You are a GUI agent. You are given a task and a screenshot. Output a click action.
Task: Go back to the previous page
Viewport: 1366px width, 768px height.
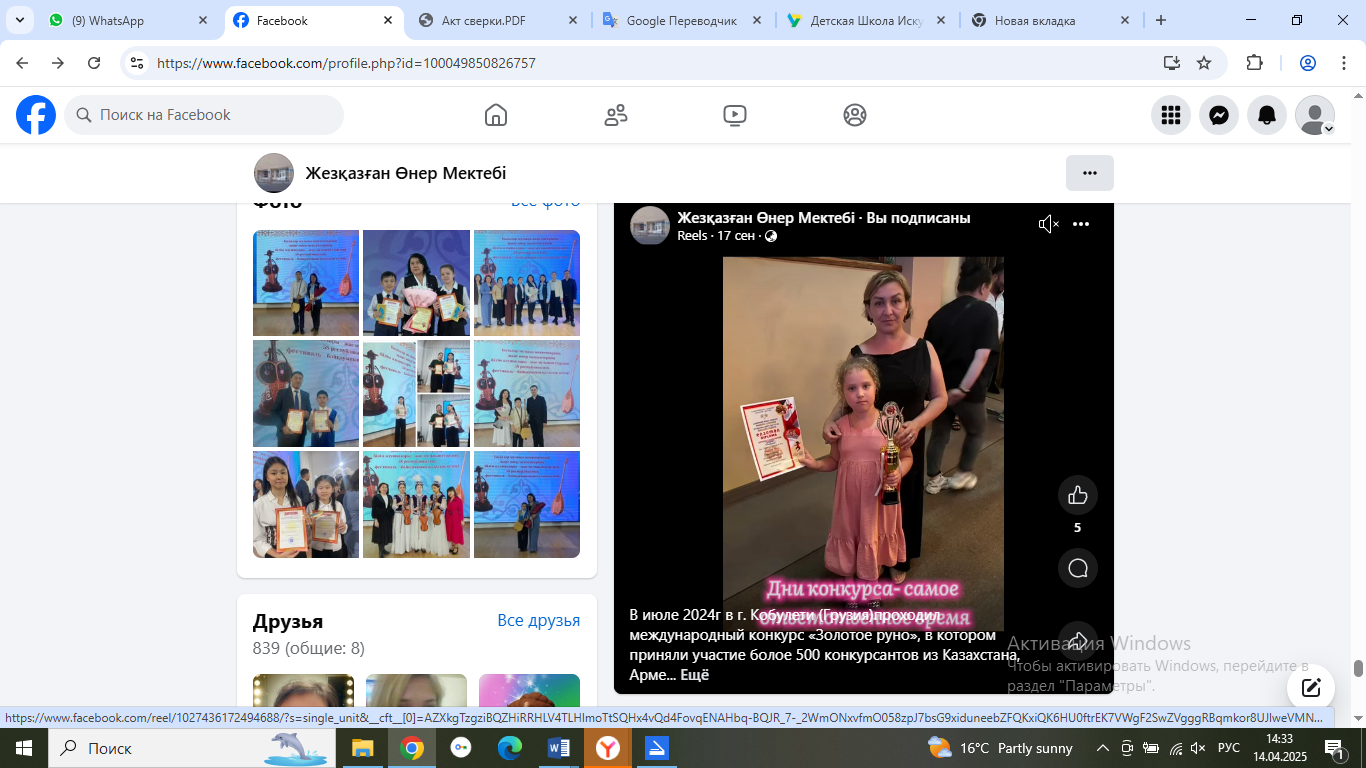(22, 63)
